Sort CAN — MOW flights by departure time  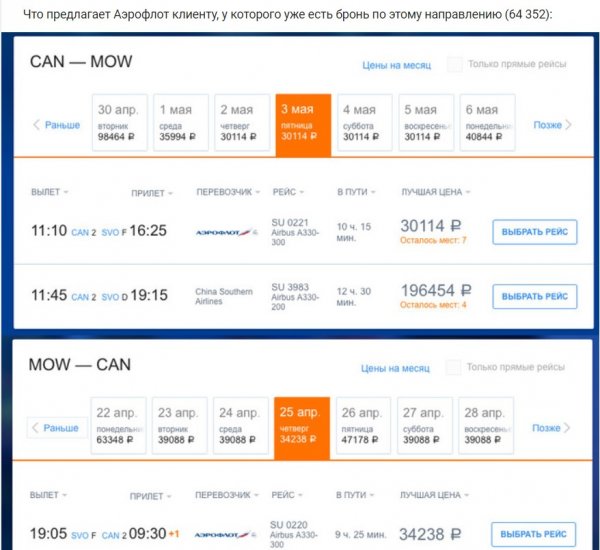(49, 192)
